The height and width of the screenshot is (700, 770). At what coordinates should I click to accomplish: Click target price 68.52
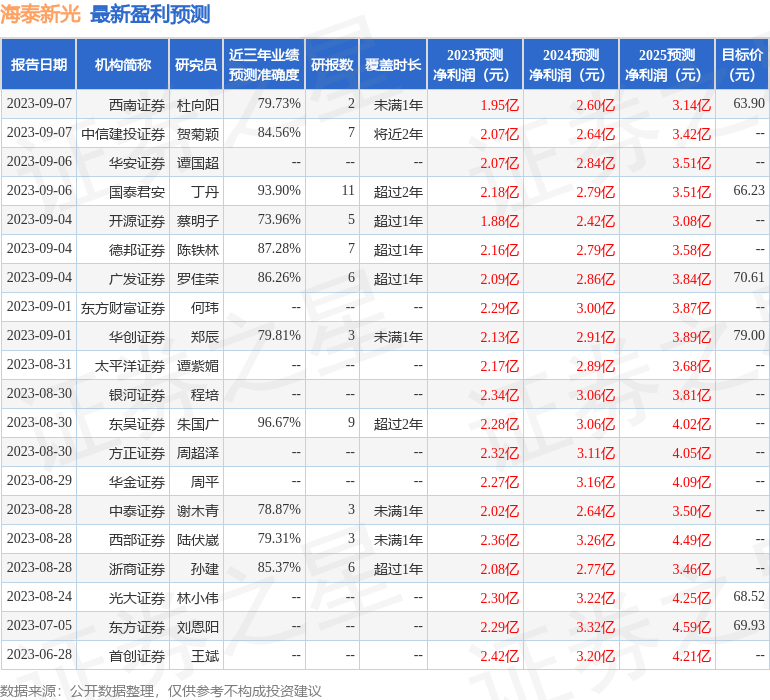tap(749, 596)
